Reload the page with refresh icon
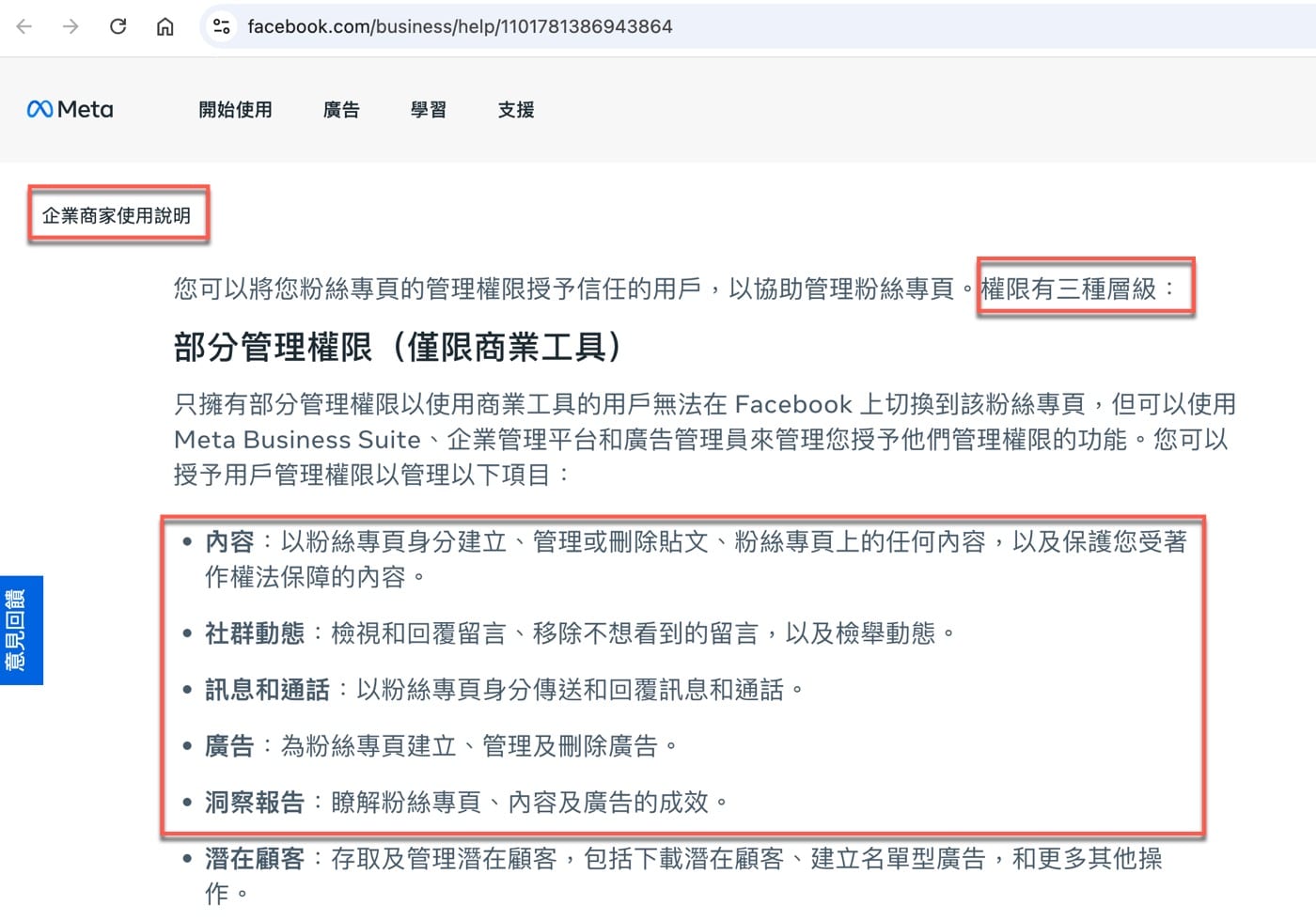This screenshot has height=921, width=1316. pyautogui.click(x=117, y=26)
